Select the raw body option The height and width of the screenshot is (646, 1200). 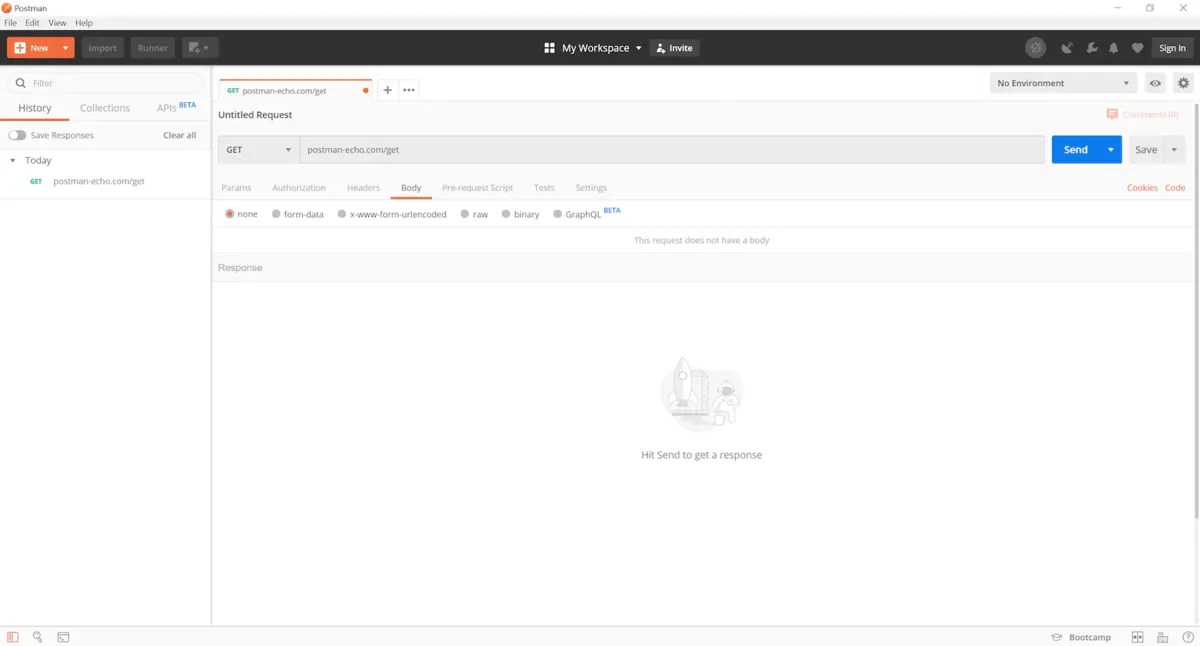pos(465,214)
